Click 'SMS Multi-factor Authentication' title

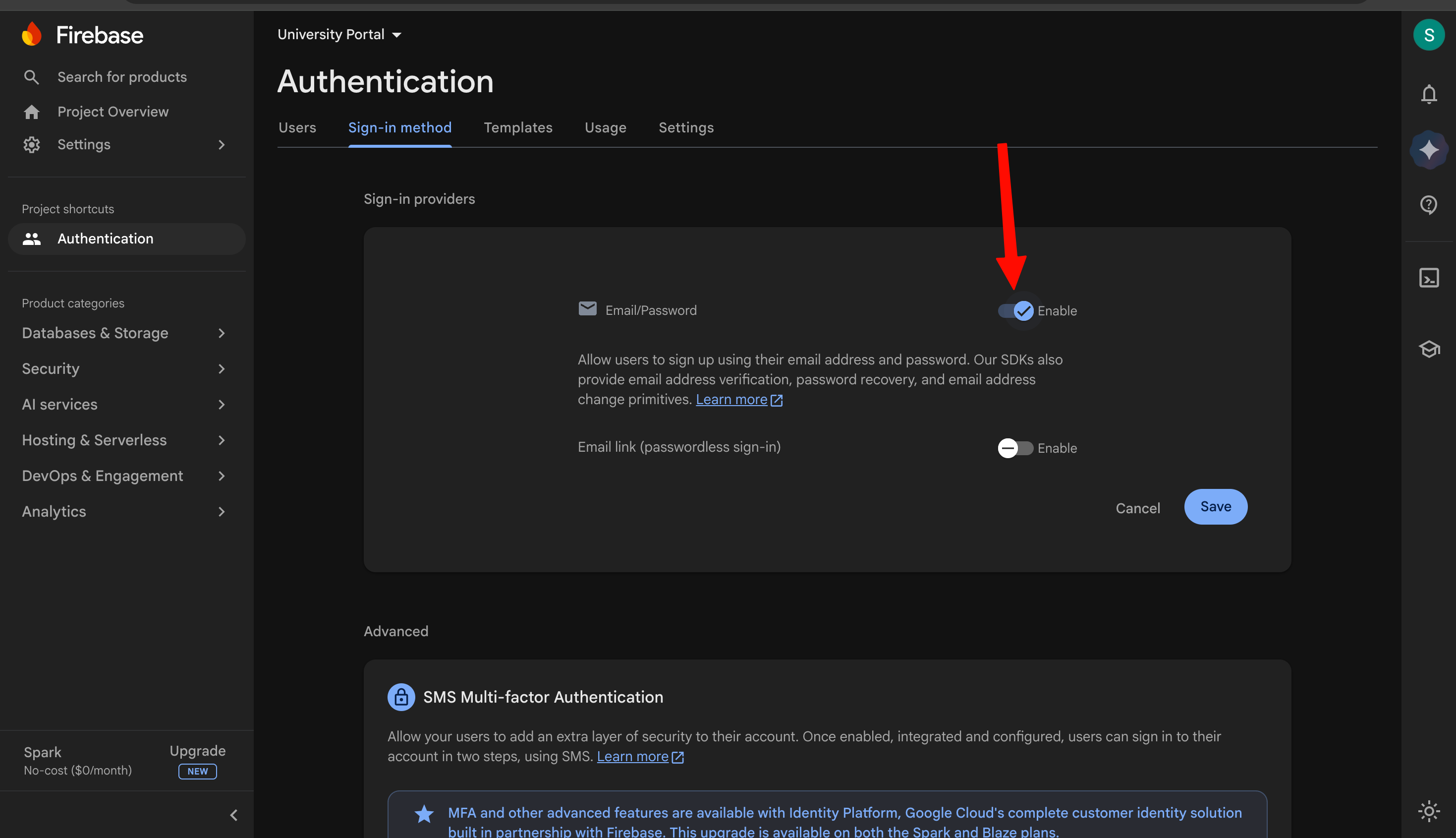click(543, 697)
